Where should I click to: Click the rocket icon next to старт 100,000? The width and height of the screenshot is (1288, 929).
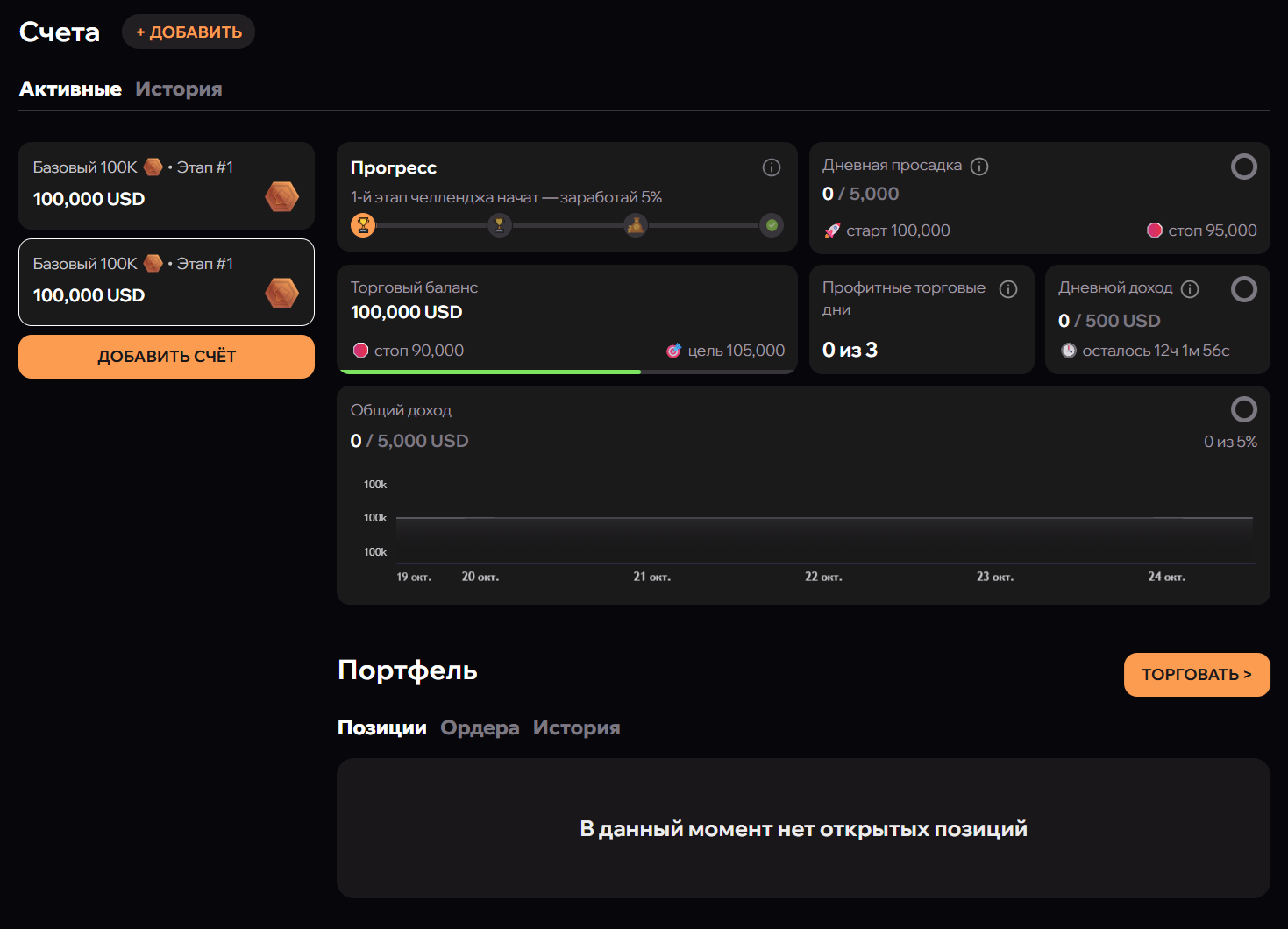(x=832, y=230)
